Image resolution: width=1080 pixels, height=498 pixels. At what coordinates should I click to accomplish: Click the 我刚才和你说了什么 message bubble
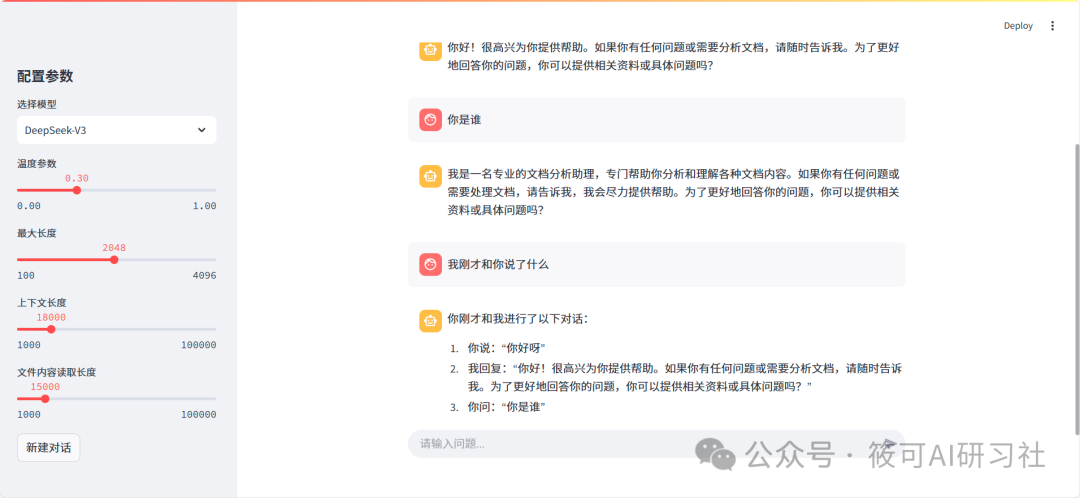coord(656,264)
